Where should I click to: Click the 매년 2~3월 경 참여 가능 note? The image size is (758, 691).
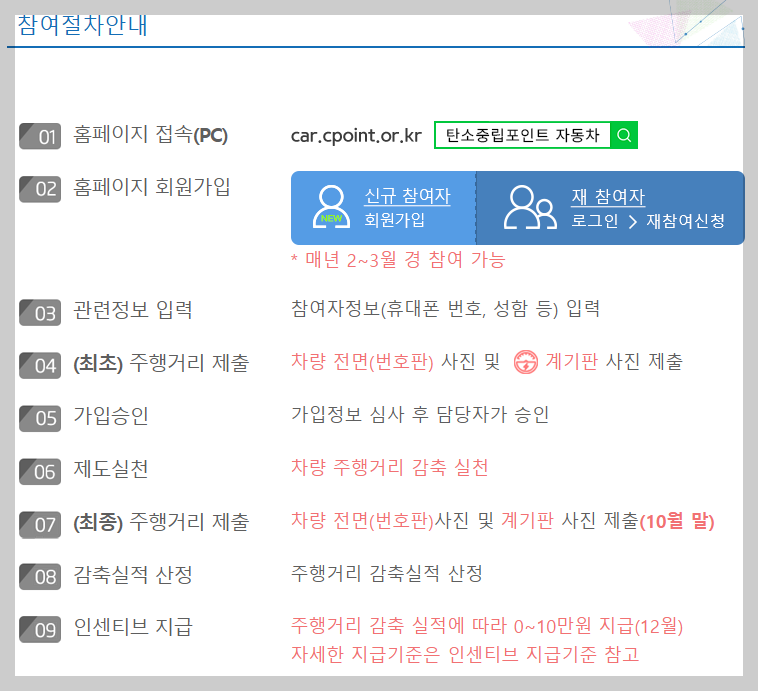click(x=398, y=260)
